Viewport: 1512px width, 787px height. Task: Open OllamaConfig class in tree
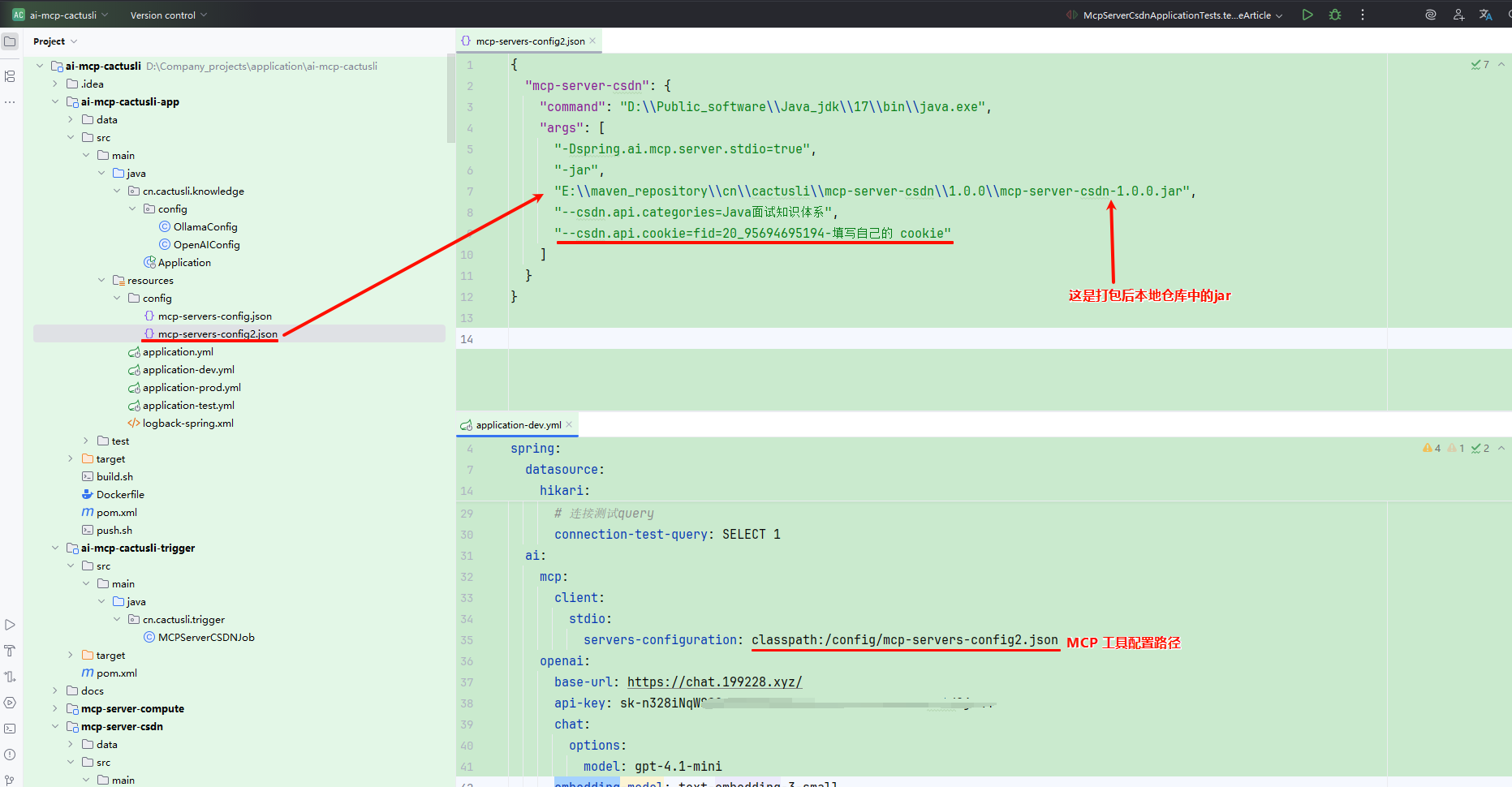coord(205,227)
